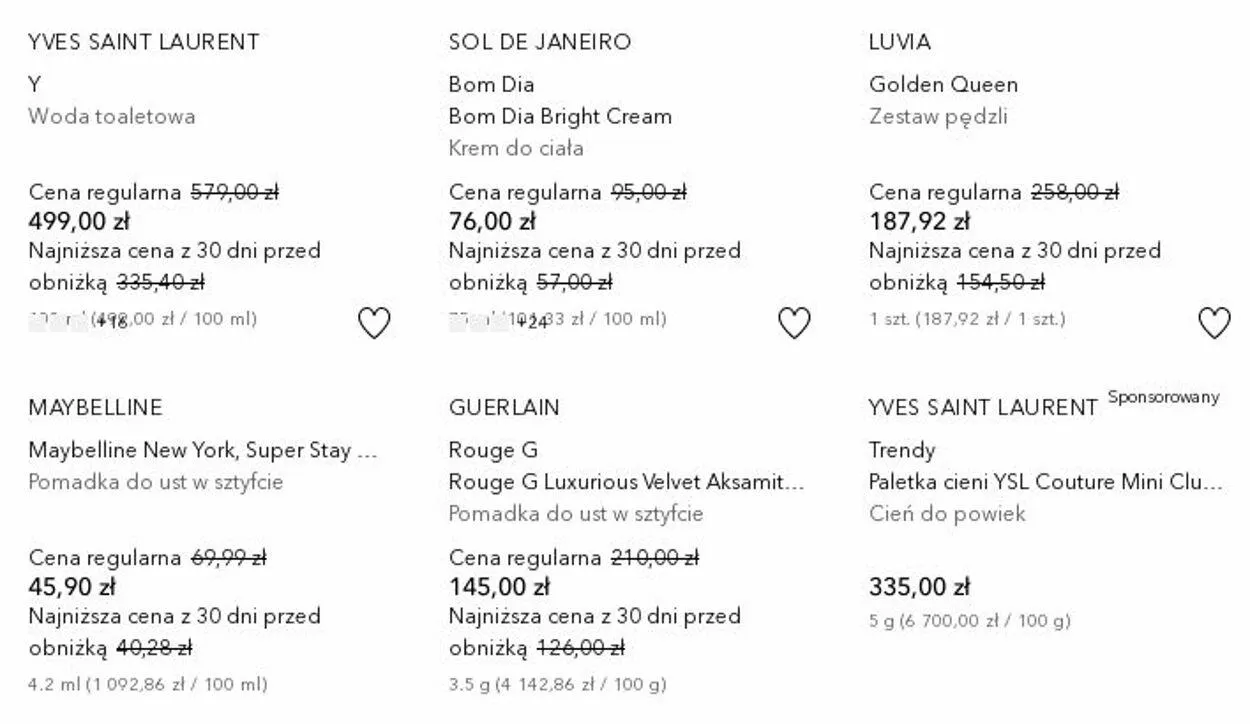The height and width of the screenshot is (724, 1250).
Task: Open the SOL DE JANEIRO brand heading
Action: coord(540,42)
